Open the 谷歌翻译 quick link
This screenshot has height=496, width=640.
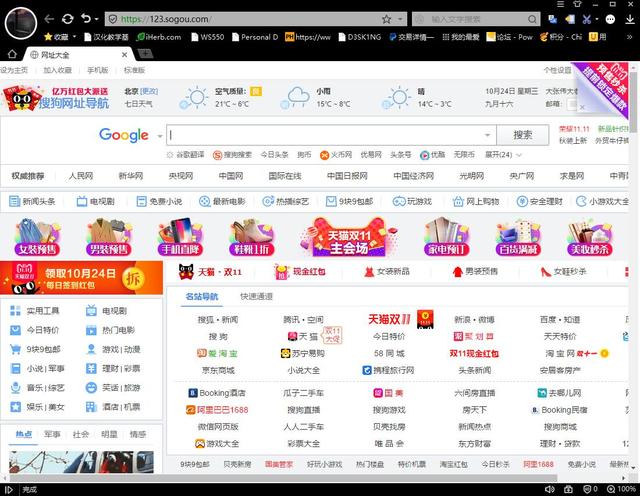(186, 155)
